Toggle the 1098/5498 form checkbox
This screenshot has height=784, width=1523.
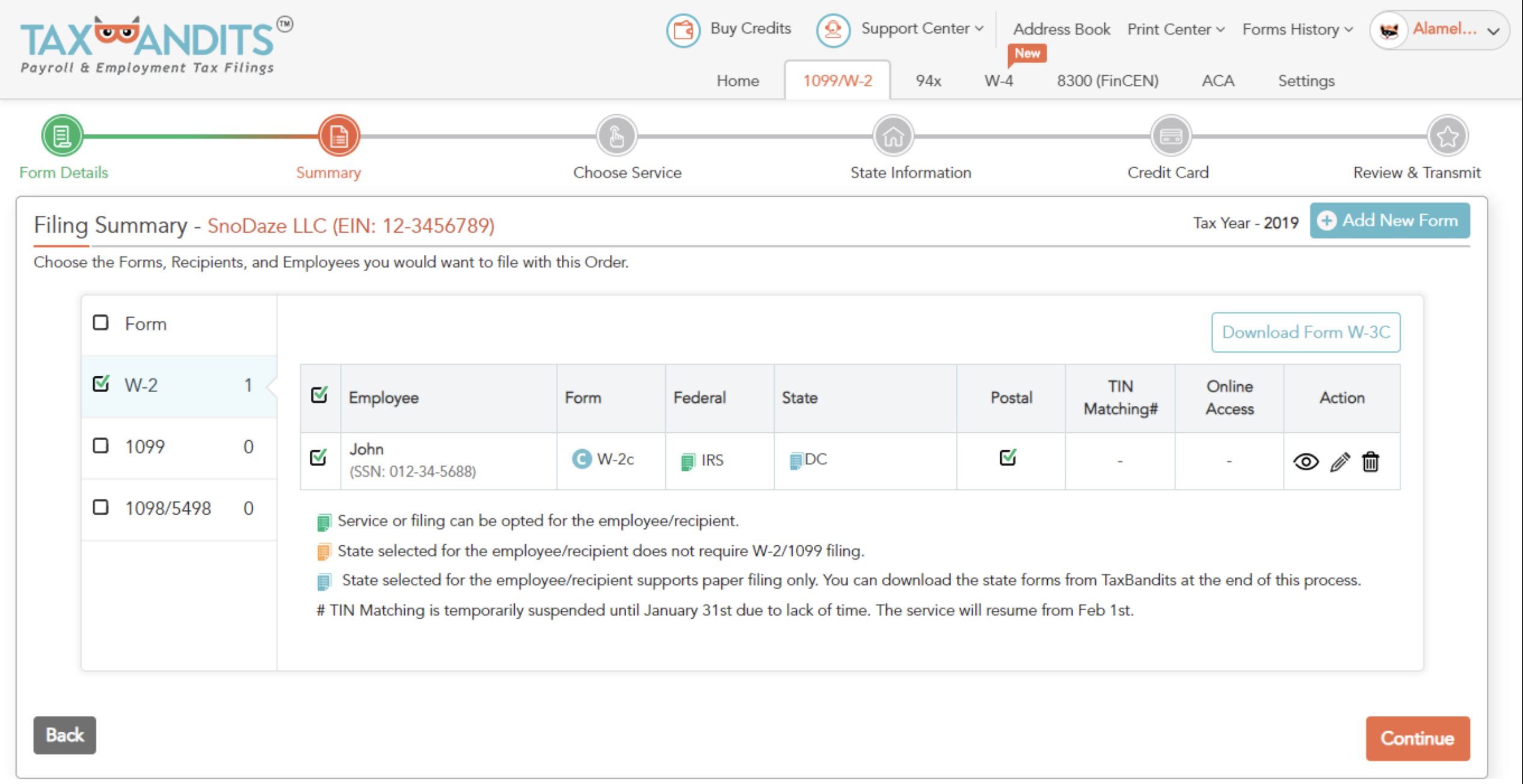[100, 507]
